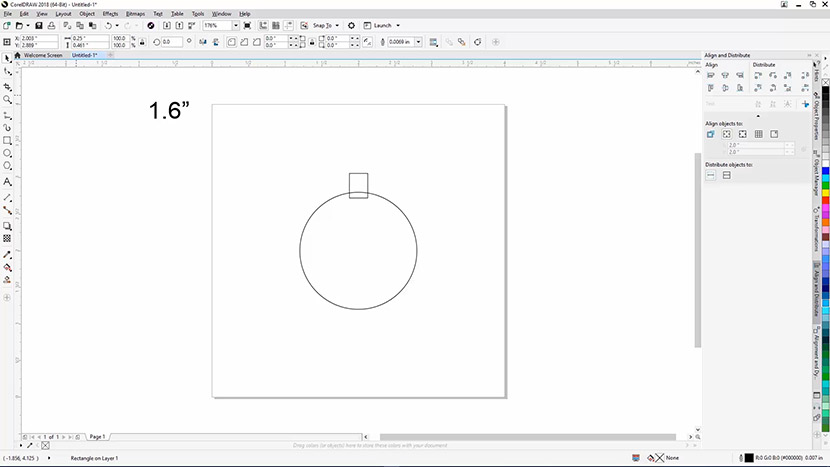Click the Save icon in toolbar
The height and width of the screenshot is (467, 830).
coord(38,25)
